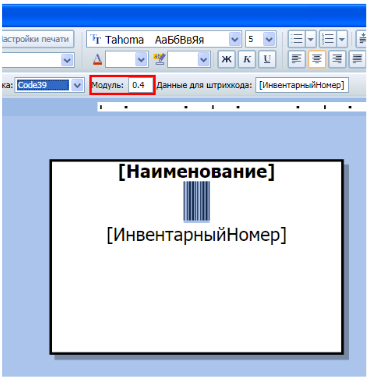Open the highlight color swatch dropdown
Viewport: 367px width, 379px height.
click(x=203, y=60)
